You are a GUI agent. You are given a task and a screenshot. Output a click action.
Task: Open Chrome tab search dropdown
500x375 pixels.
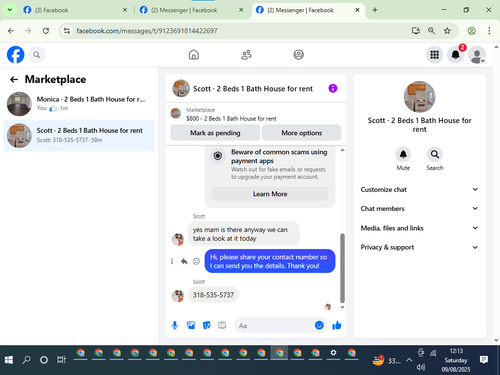[x=10, y=10]
